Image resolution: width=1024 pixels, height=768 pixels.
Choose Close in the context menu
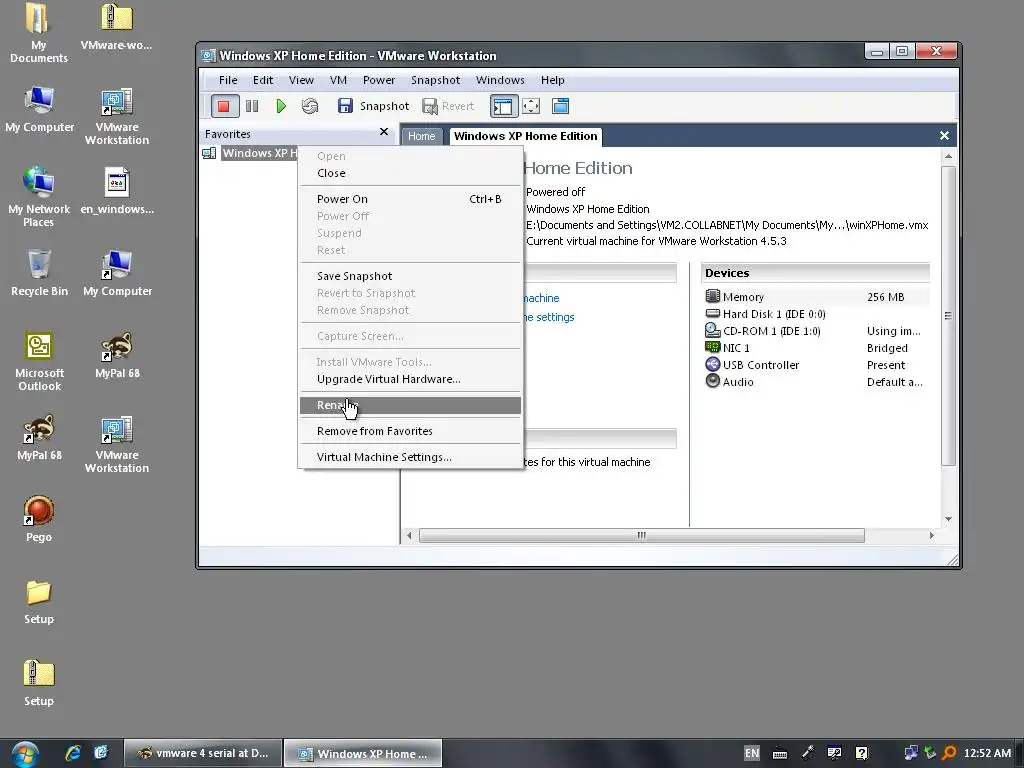pyautogui.click(x=411, y=173)
